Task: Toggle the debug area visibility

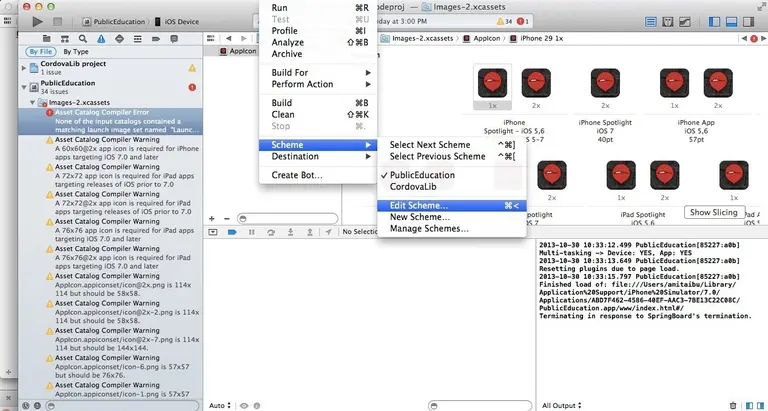Action: point(731,22)
